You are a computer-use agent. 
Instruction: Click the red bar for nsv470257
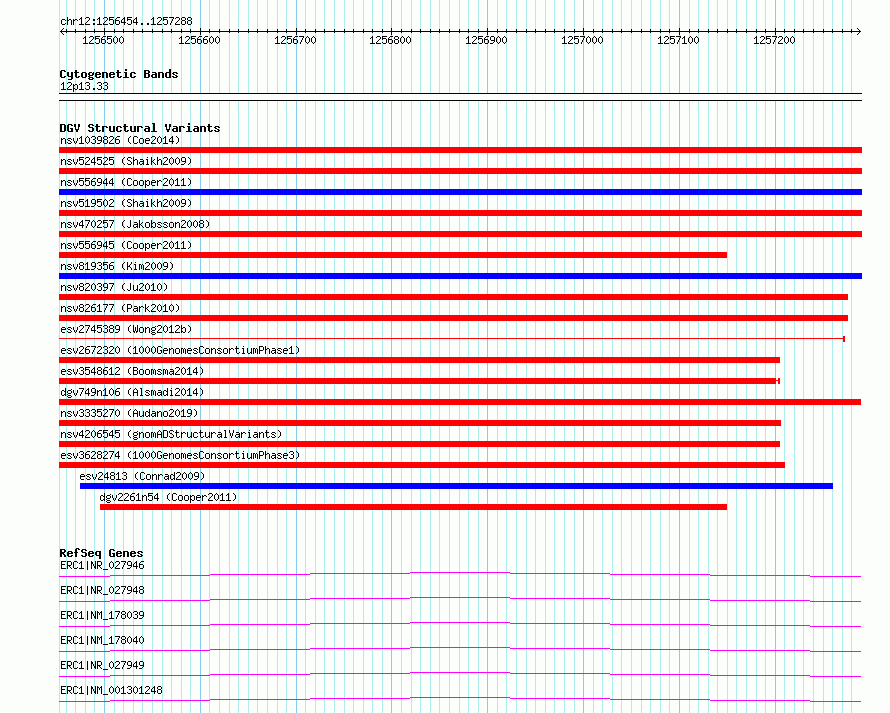(460, 234)
